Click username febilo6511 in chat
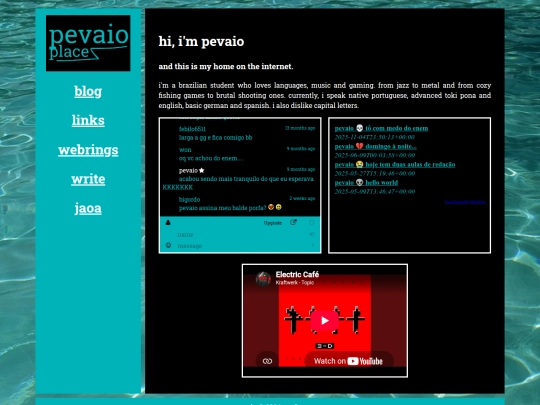The width and height of the screenshot is (540, 405). [192, 129]
